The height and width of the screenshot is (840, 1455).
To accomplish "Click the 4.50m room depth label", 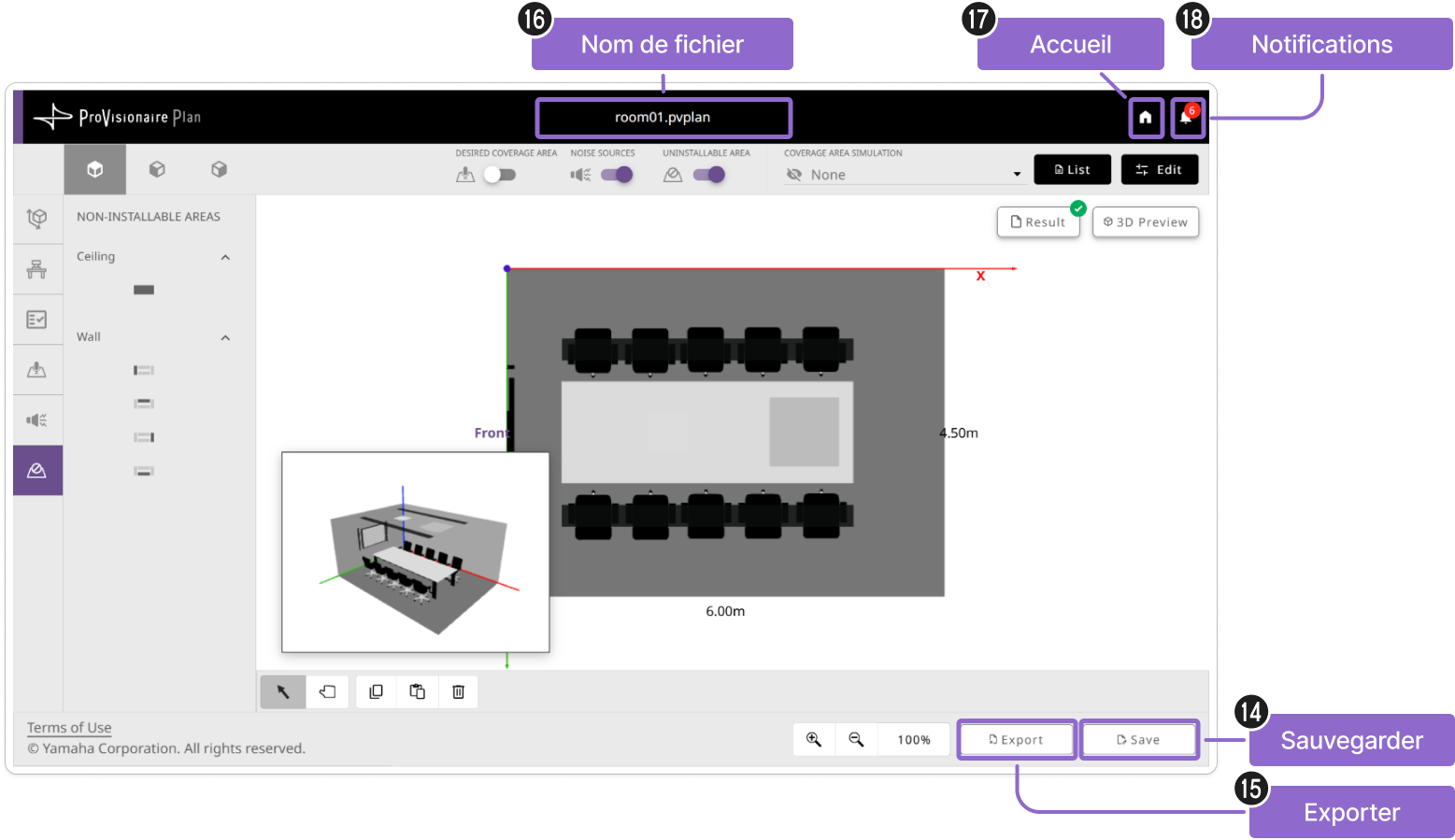I will 959,434.
